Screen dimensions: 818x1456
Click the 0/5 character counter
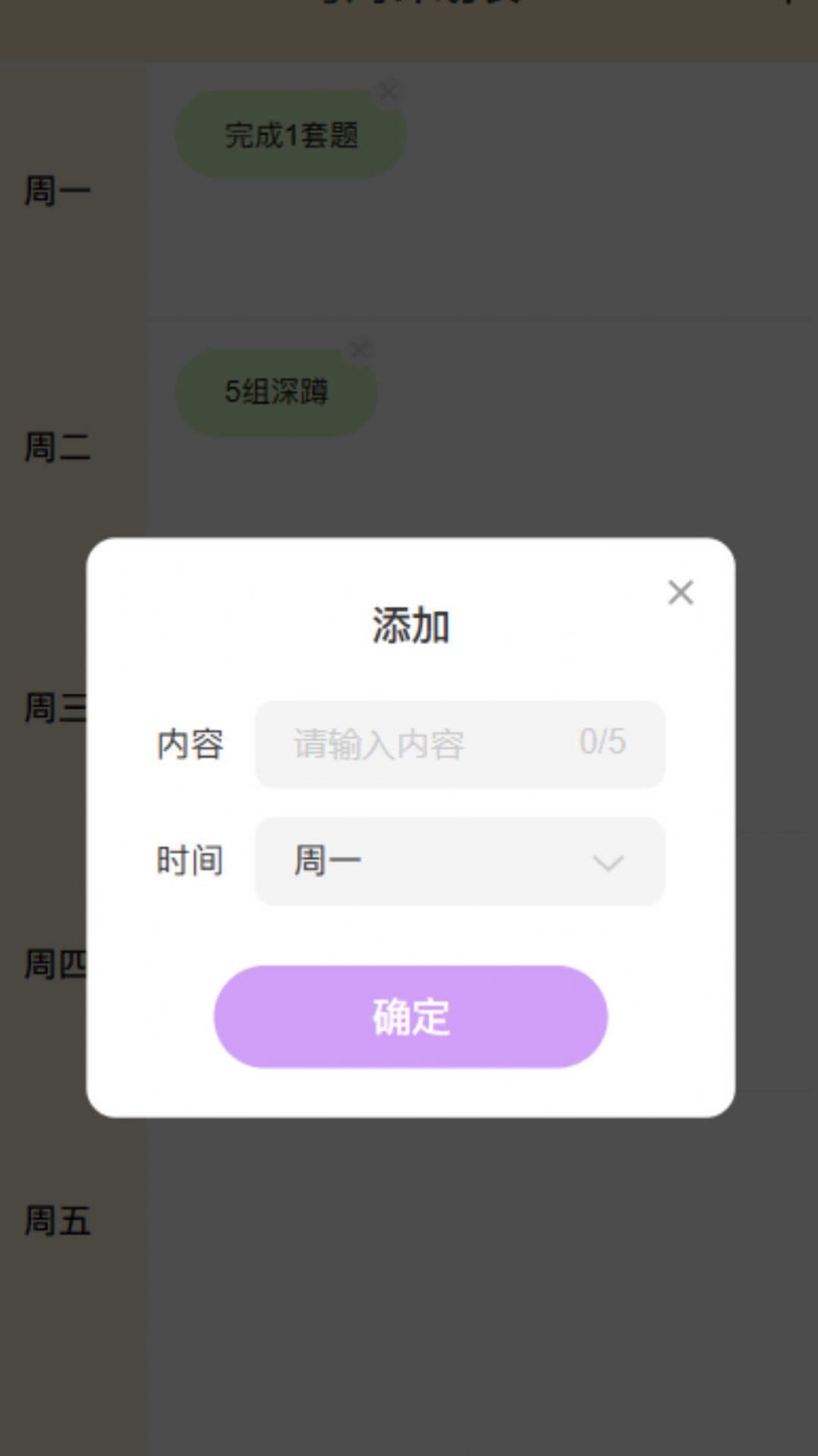(x=602, y=744)
